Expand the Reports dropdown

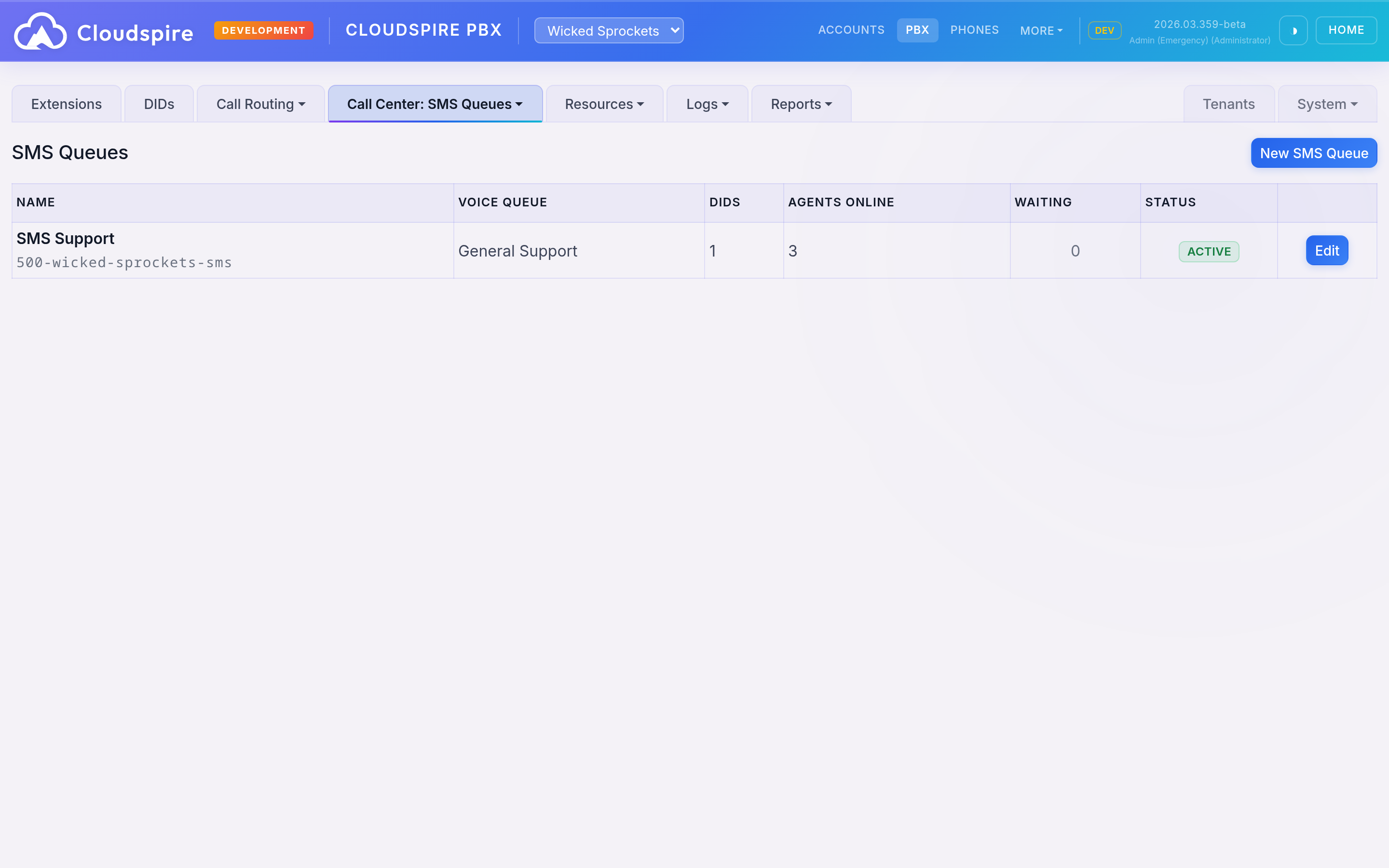800,104
